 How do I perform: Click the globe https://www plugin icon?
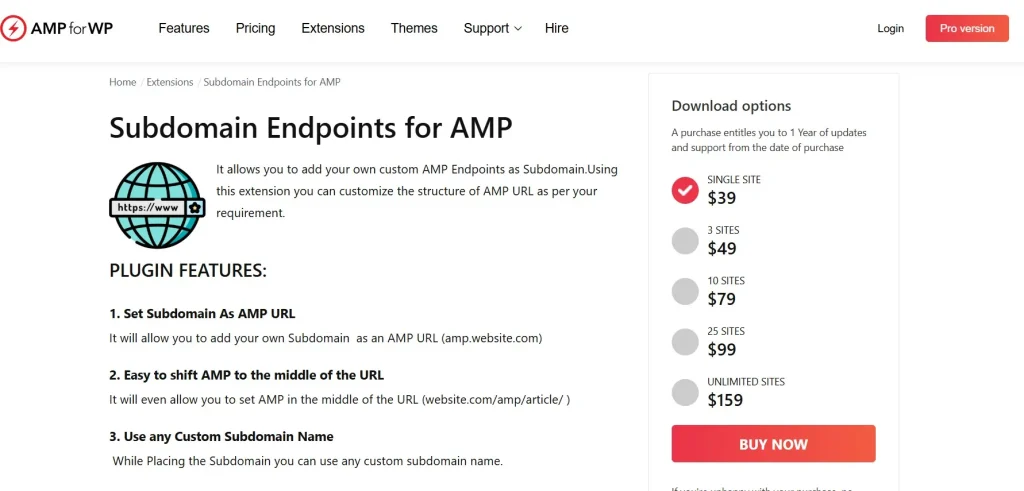[157, 206]
